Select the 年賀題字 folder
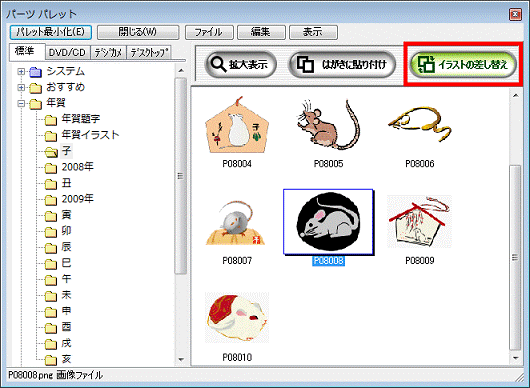This screenshot has width=530, height=388. pos(72,119)
